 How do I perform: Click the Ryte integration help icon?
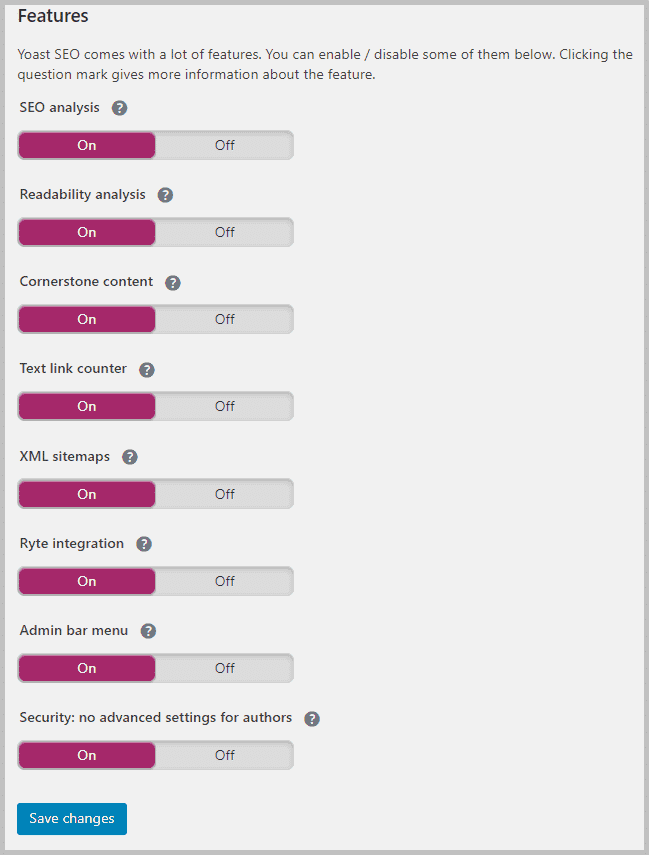pos(143,544)
